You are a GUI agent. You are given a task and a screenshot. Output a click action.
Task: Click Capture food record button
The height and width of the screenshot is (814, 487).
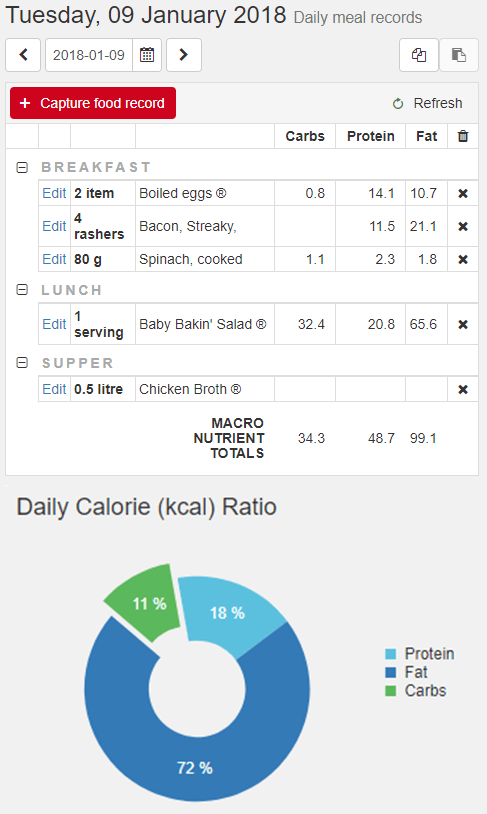pos(93,103)
